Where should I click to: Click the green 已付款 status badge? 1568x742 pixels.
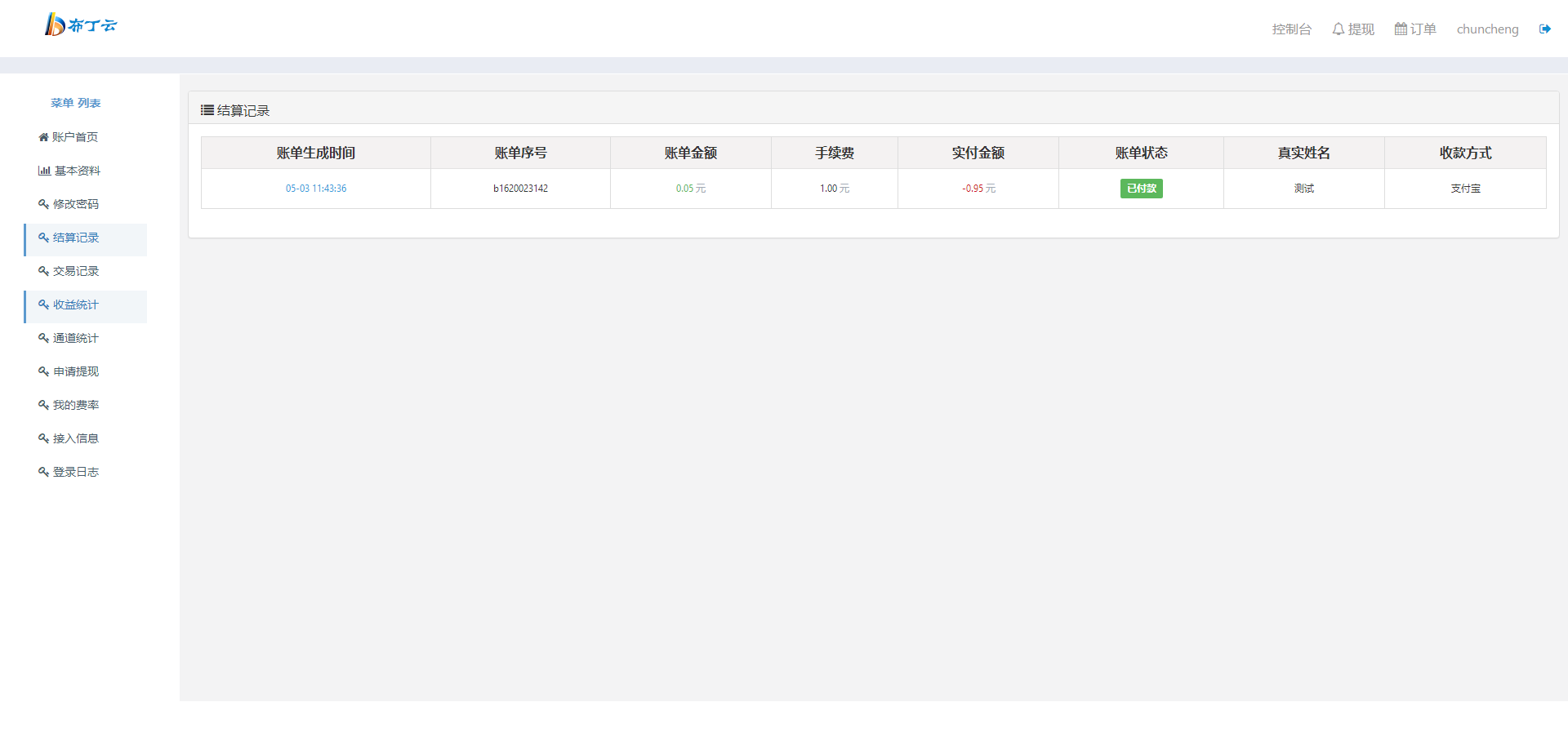1141,189
